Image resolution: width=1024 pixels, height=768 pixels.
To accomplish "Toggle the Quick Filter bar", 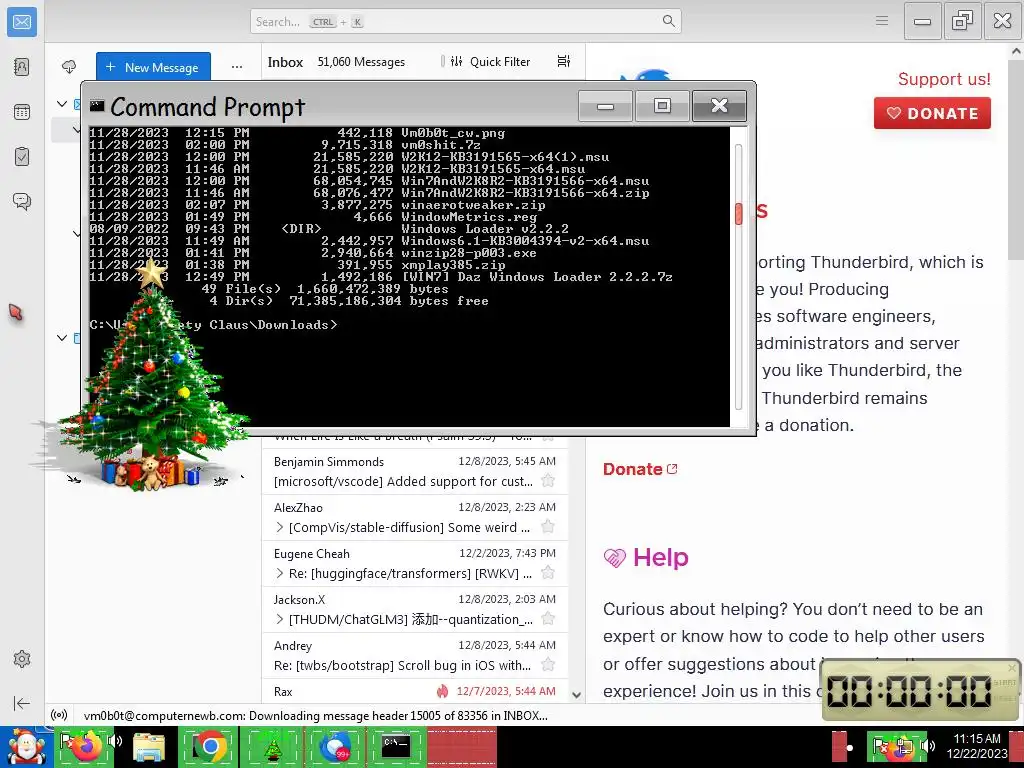I will click(x=491, y=61).
